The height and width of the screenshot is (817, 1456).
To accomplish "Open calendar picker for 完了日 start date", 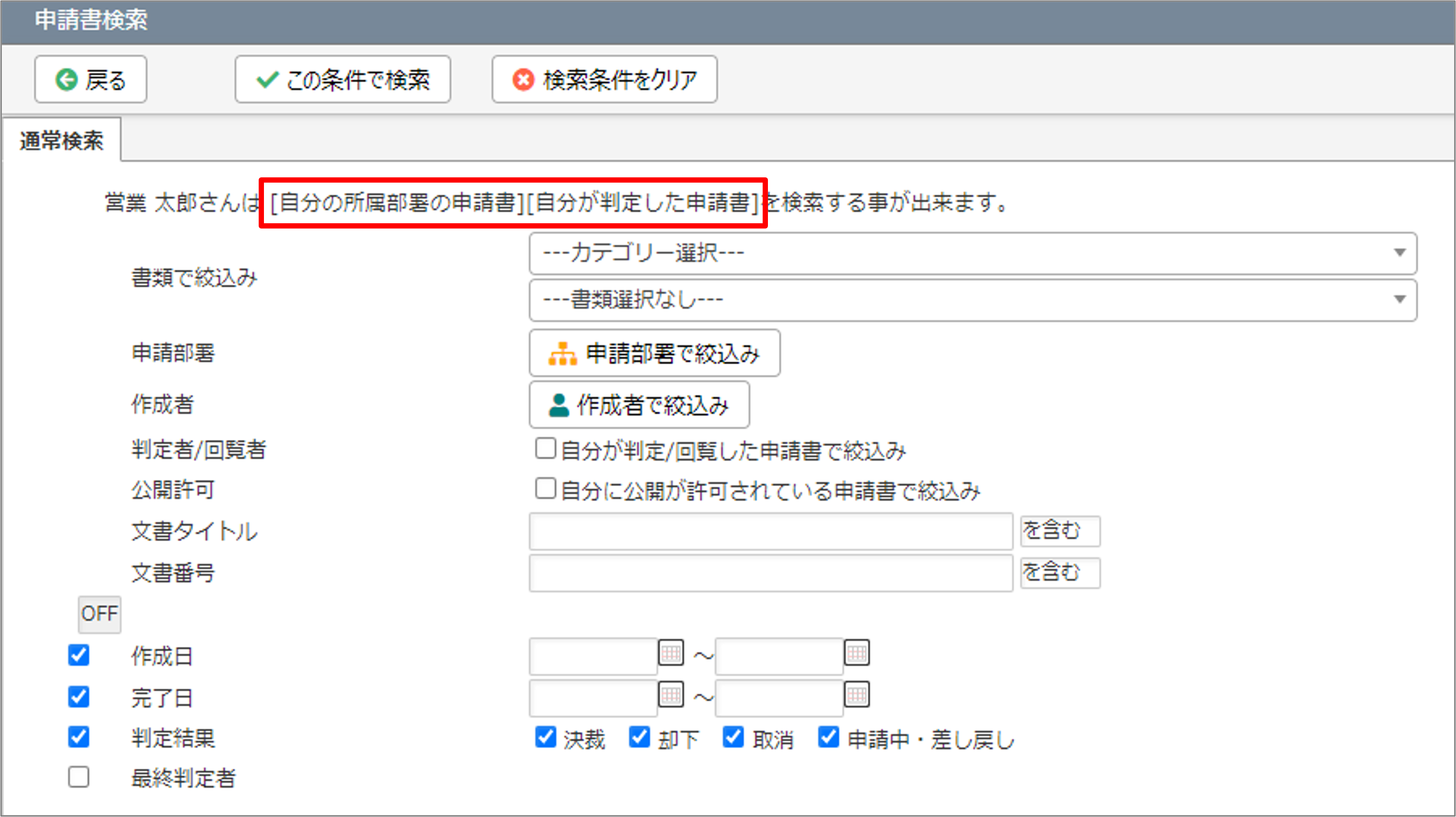I will [671, 695].
